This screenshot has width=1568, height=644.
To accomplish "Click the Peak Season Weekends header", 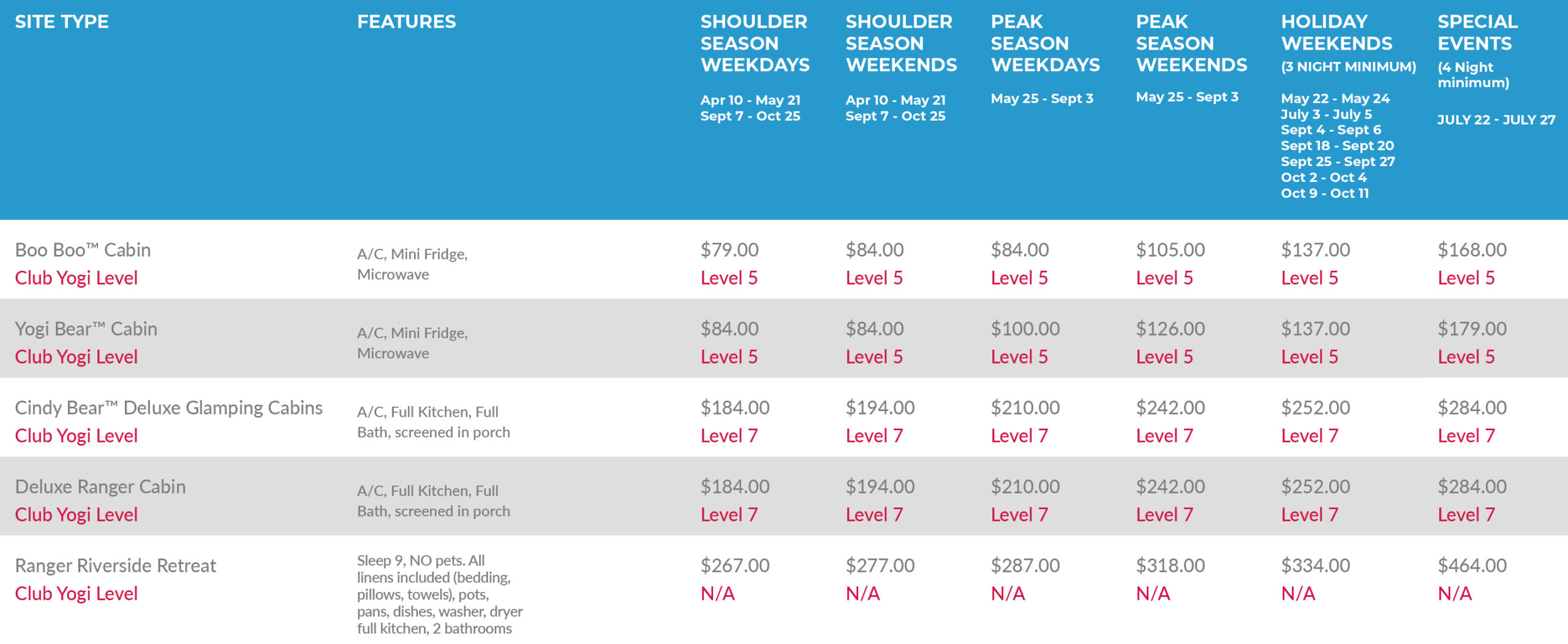I will point(1191,44).
